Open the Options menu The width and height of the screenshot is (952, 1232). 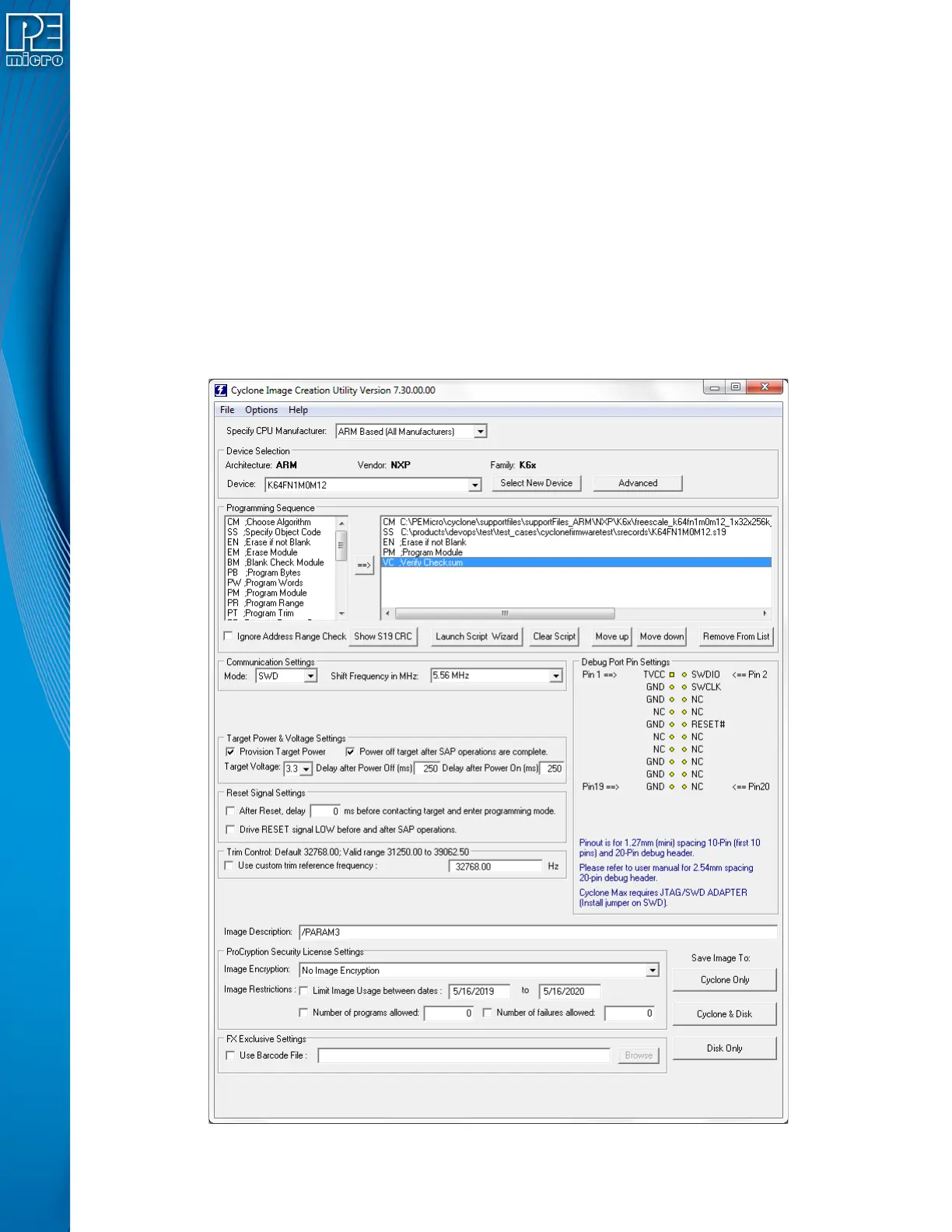point(261,410)
